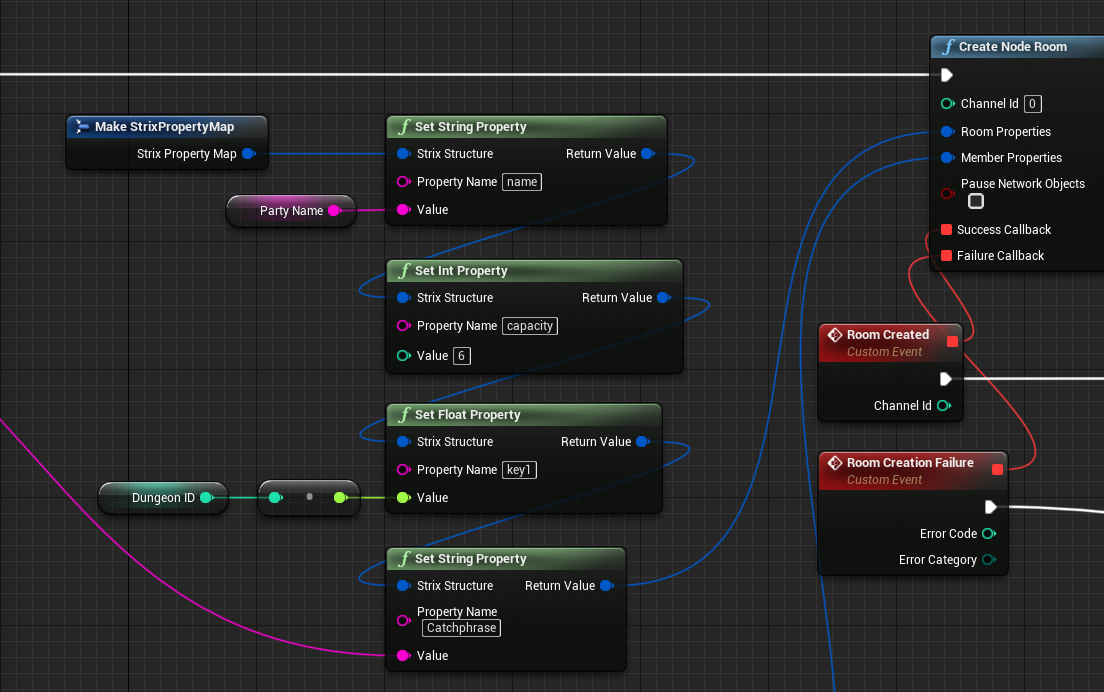Image resolution: width=1104 pixels, height=692 pixels.
Task: Click Strix Structure input pin on name Set String Property
Action: point(403,153)
